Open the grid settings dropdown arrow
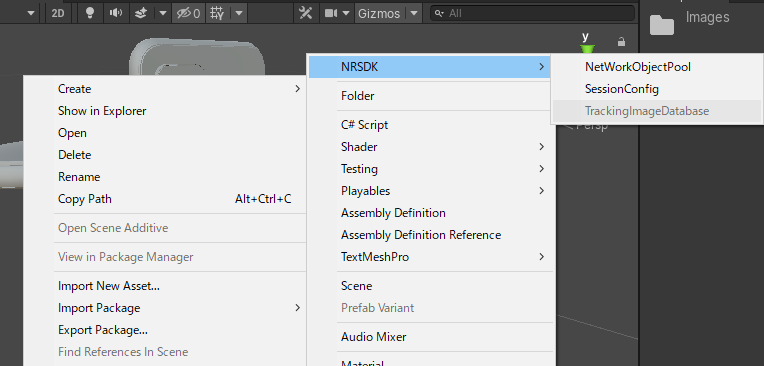 point(239,13)
